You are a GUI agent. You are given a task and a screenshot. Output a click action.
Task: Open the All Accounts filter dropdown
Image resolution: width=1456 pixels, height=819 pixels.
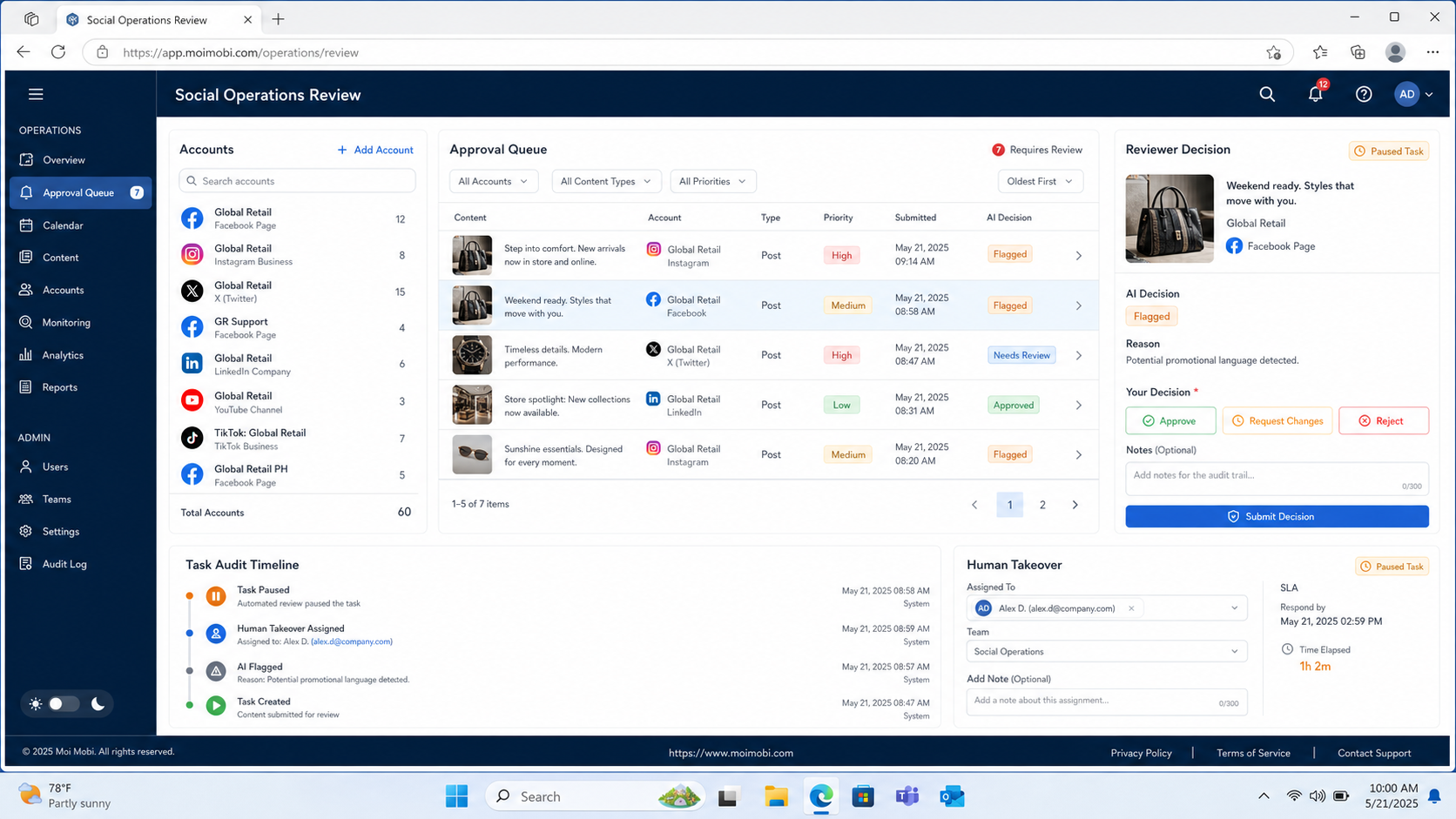coord(494,181)
